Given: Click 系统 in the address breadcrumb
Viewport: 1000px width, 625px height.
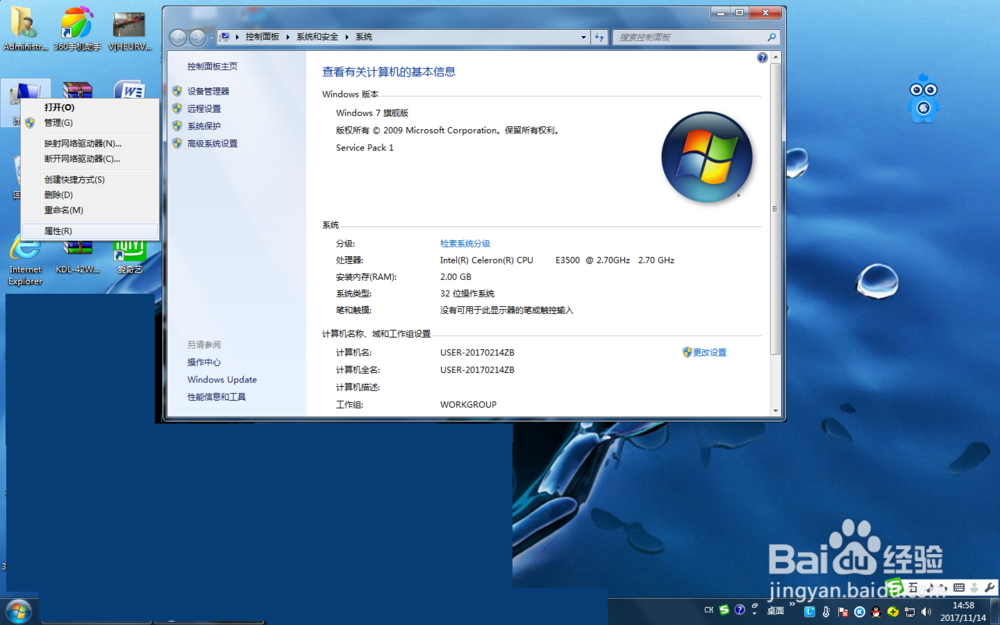Looking at the screenshot, I should [x=364, y=37].
